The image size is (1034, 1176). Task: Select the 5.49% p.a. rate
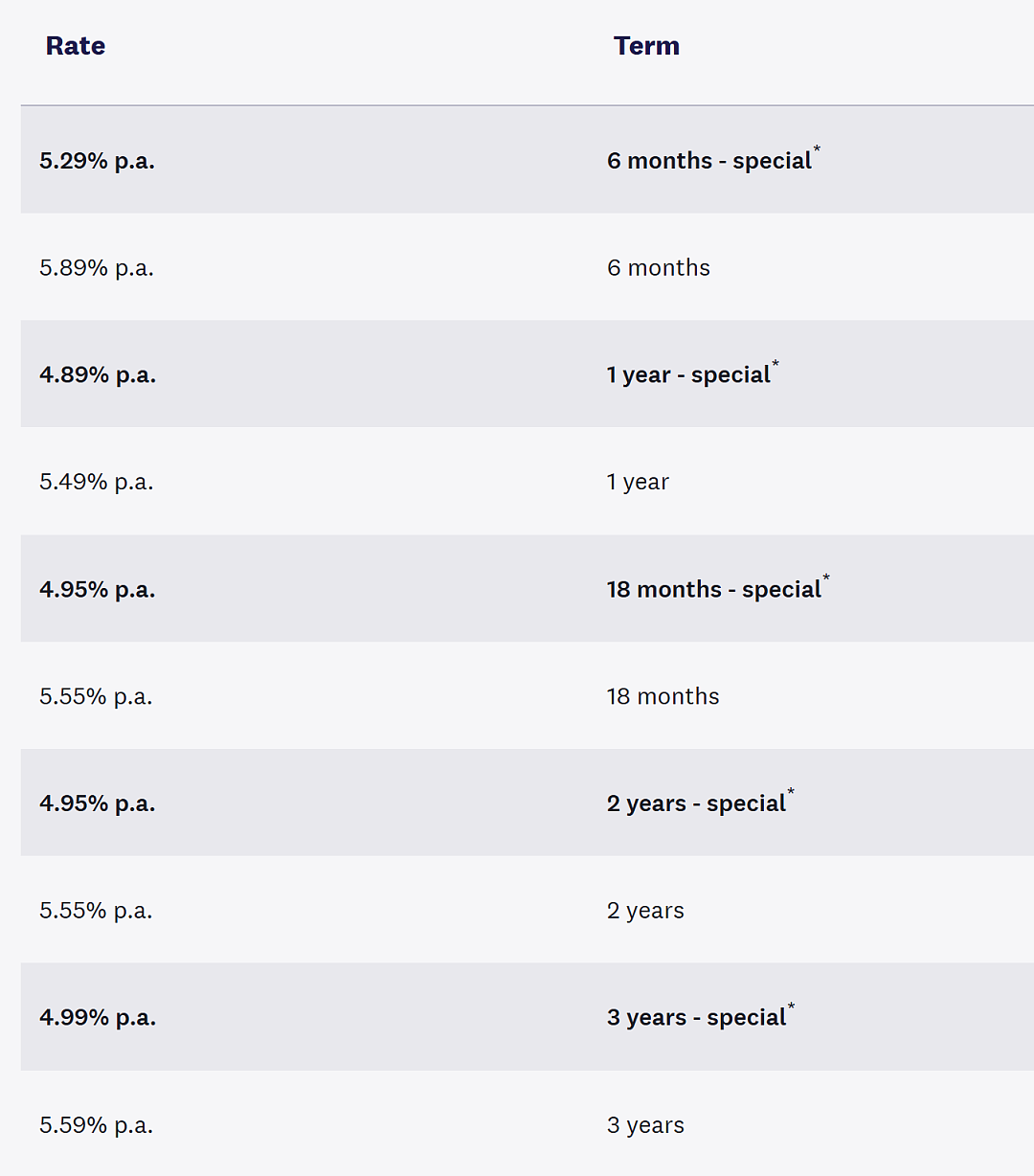pyautogui.click(x=97, y=482)
